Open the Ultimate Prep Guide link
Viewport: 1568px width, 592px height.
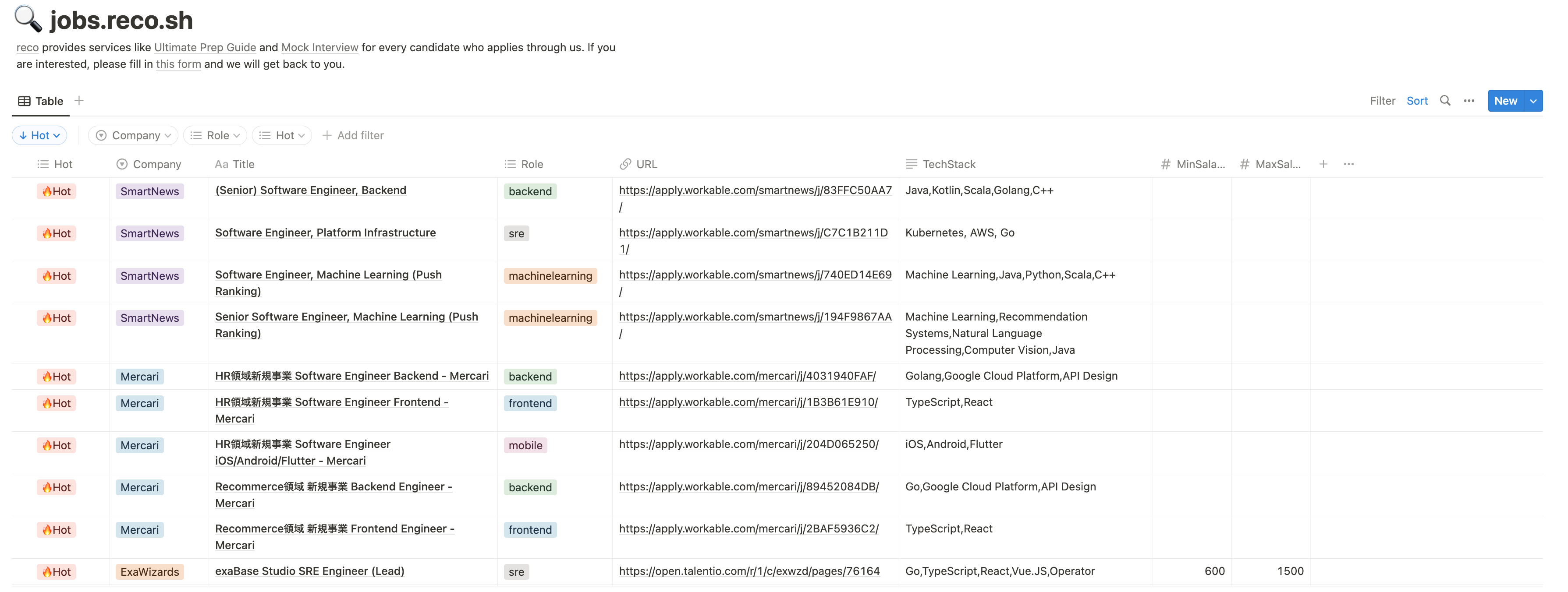(x=205, y=47)
